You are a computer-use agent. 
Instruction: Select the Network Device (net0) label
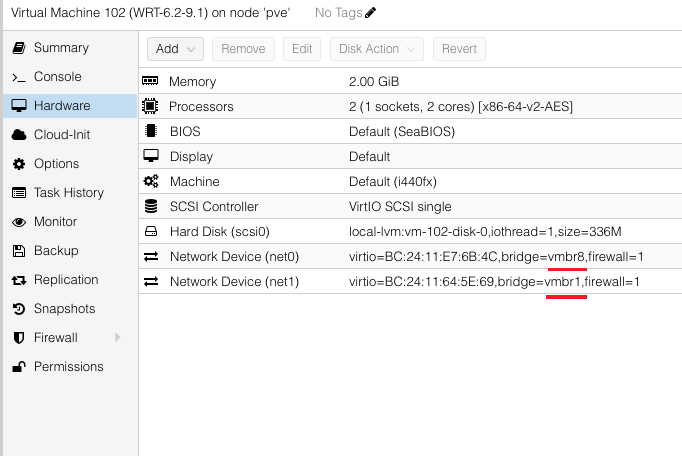pyautogui.click(x=234, y=257)
